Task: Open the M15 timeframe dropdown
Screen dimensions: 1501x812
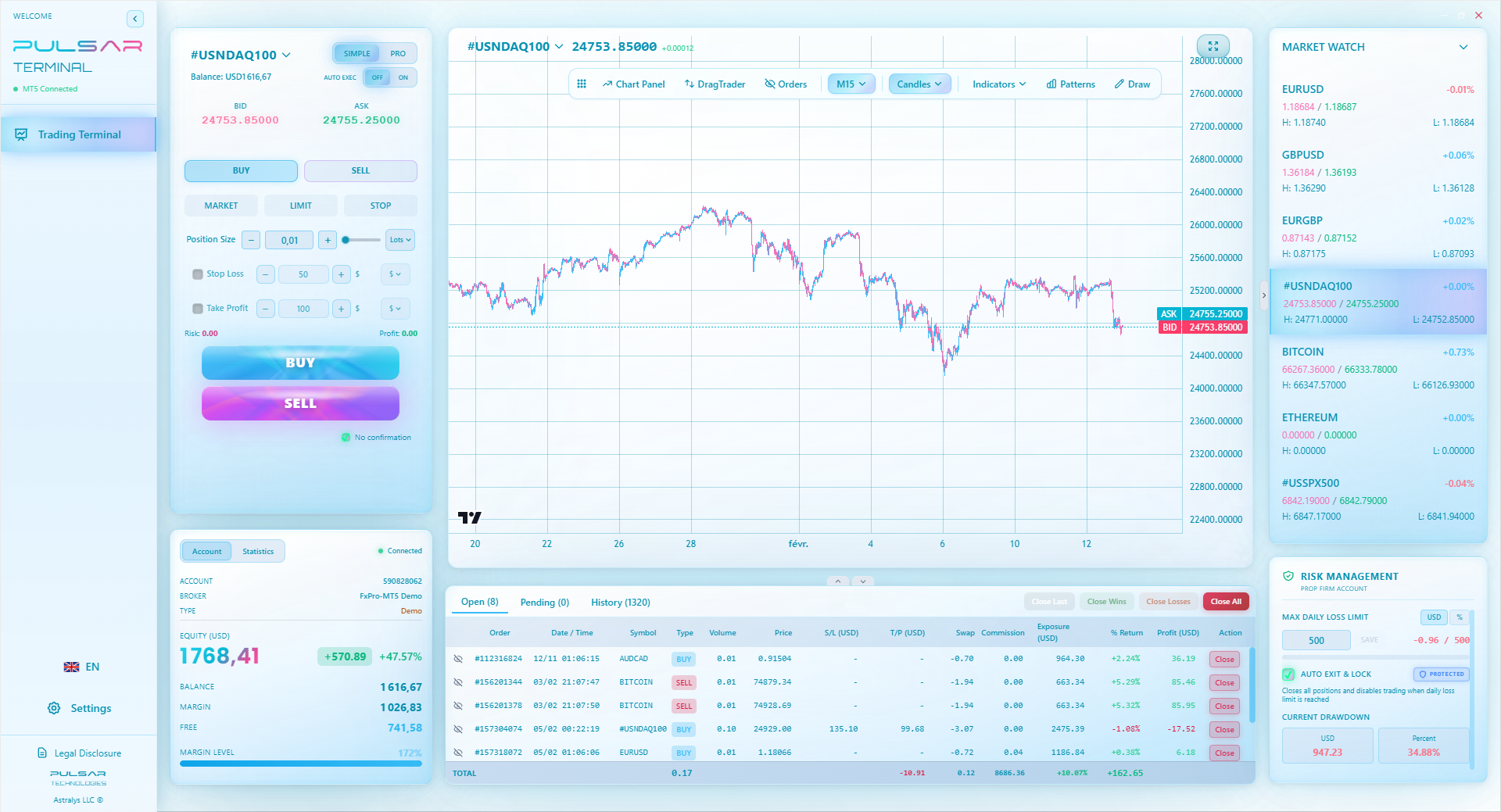Action: (x=851, y=84)
